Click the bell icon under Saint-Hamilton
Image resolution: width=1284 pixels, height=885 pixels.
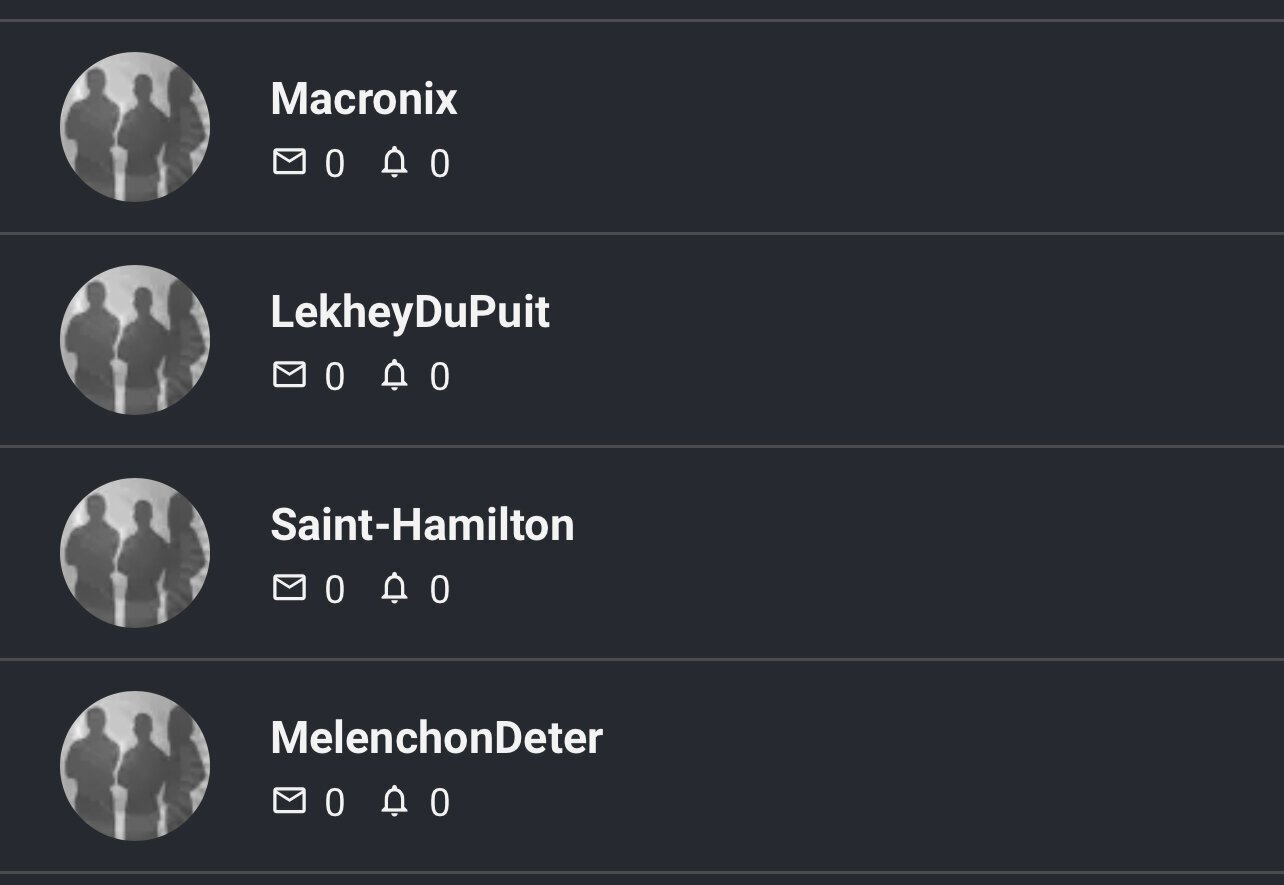395,587
